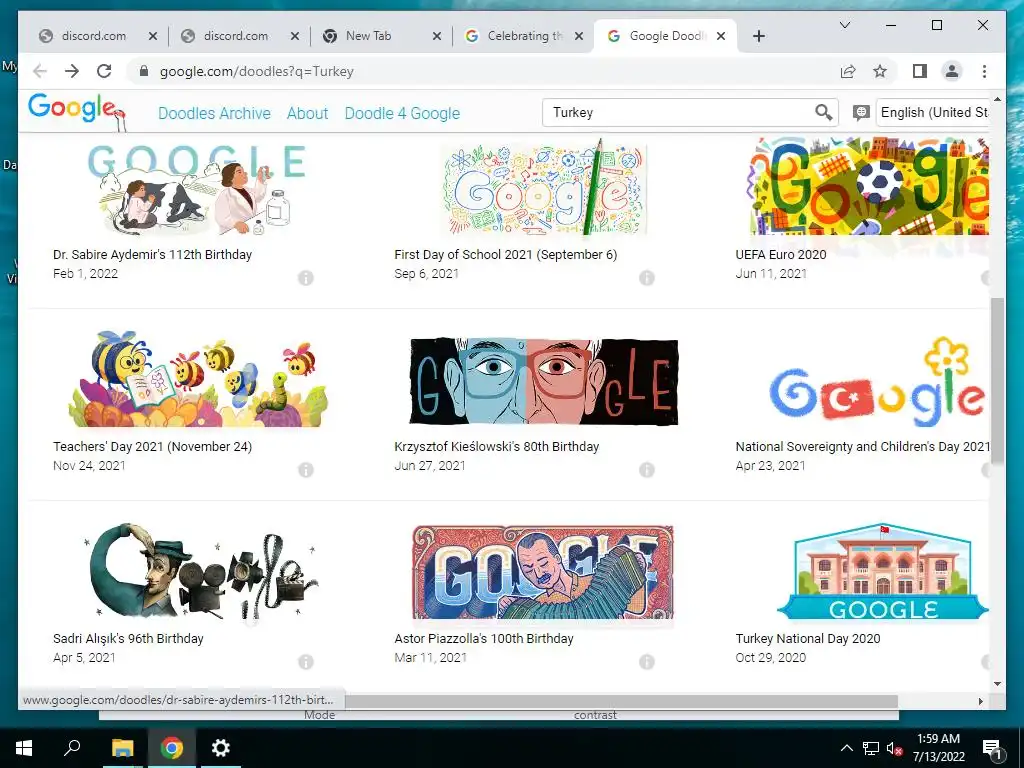Open the Sadri Alışık film camera doodle image
Image resolution: width=1024 pixels, height=768 pixels.
coord(202,571)
